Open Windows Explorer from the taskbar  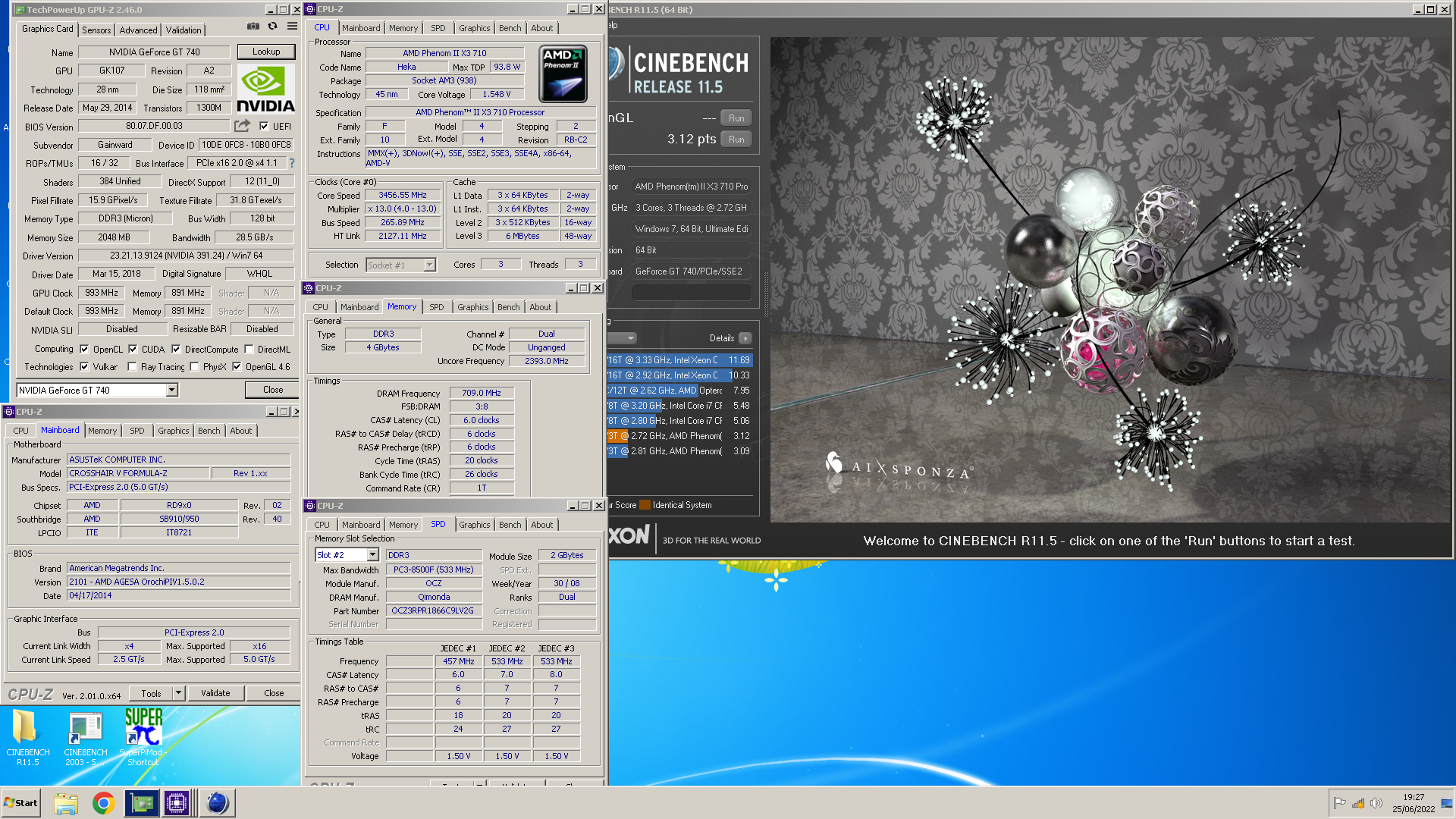pos(66,803)
